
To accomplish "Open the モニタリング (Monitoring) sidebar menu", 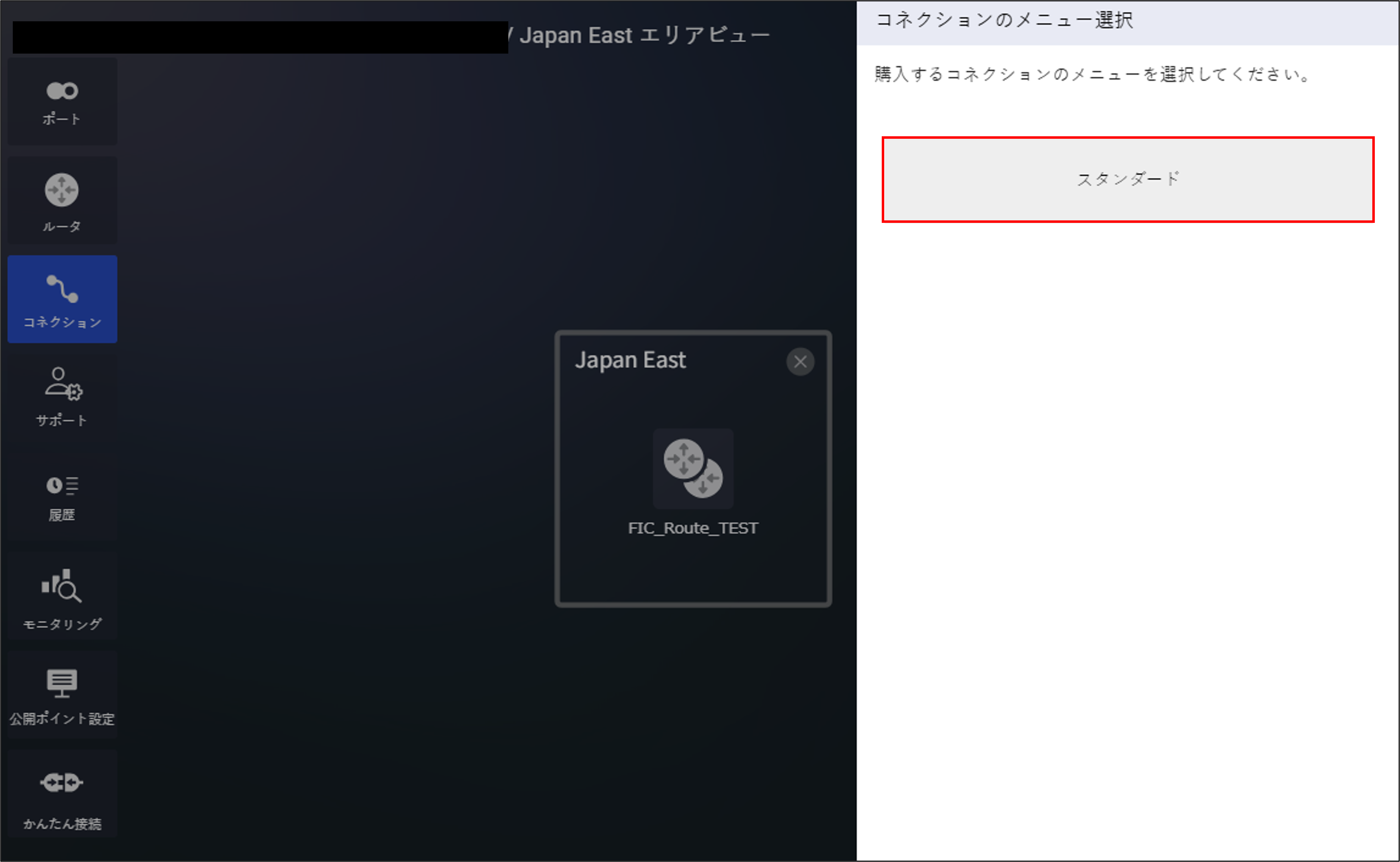I will tap(62, 596).
